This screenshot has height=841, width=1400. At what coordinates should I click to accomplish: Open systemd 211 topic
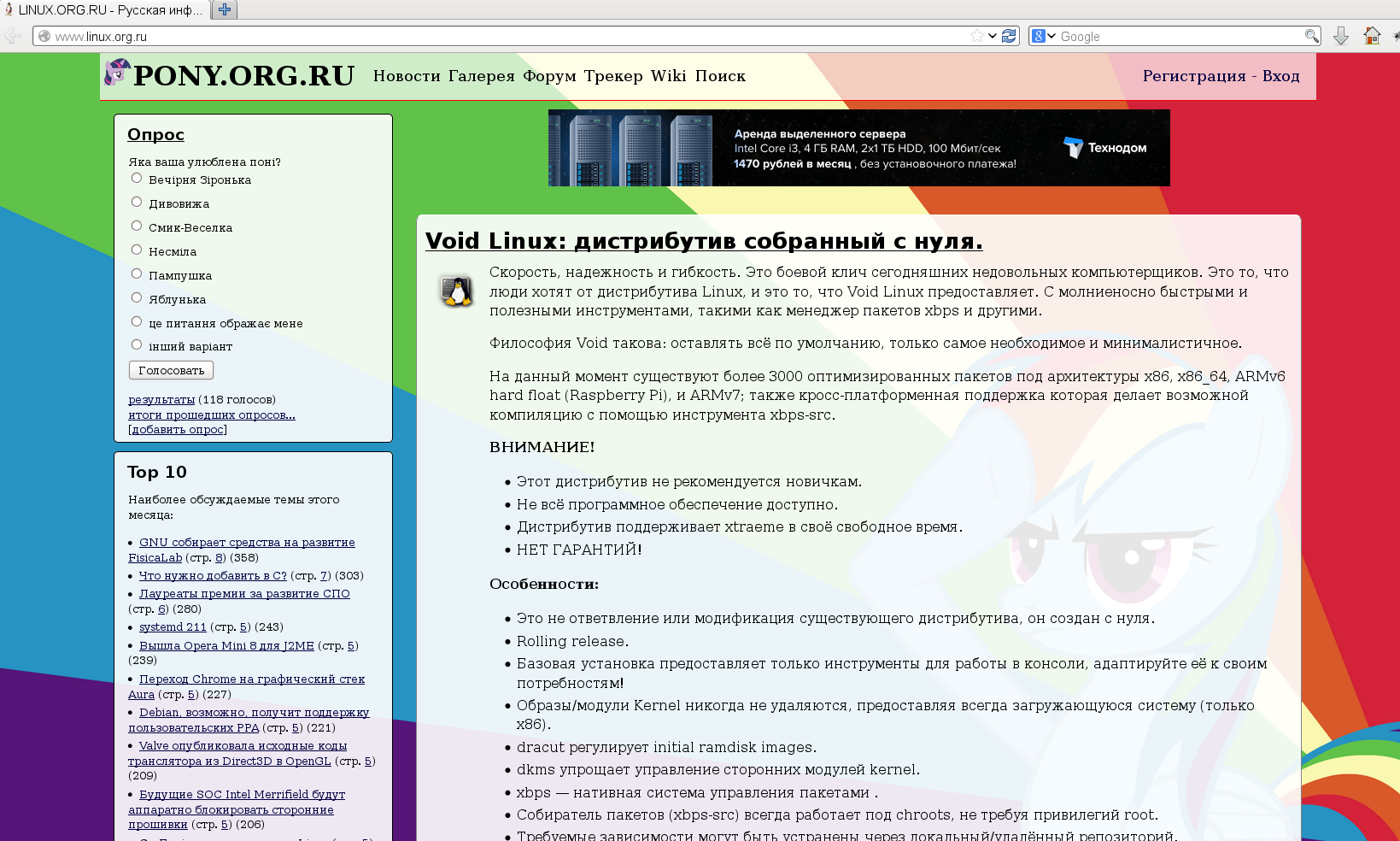point(173,626)
